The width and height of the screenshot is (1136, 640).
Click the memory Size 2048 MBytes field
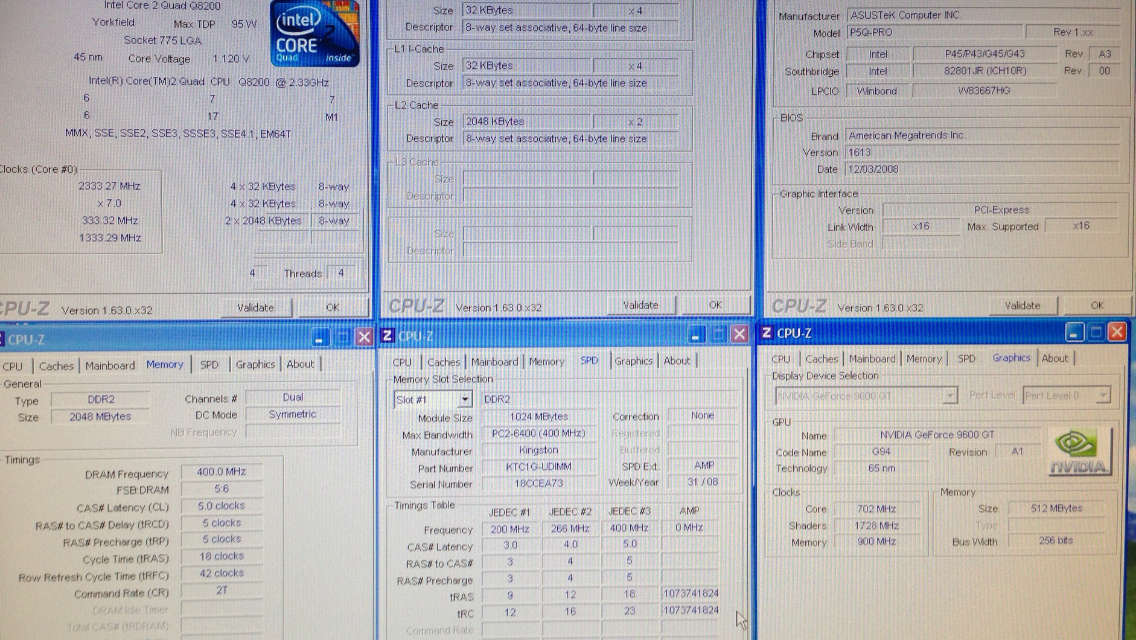point(100,417)
